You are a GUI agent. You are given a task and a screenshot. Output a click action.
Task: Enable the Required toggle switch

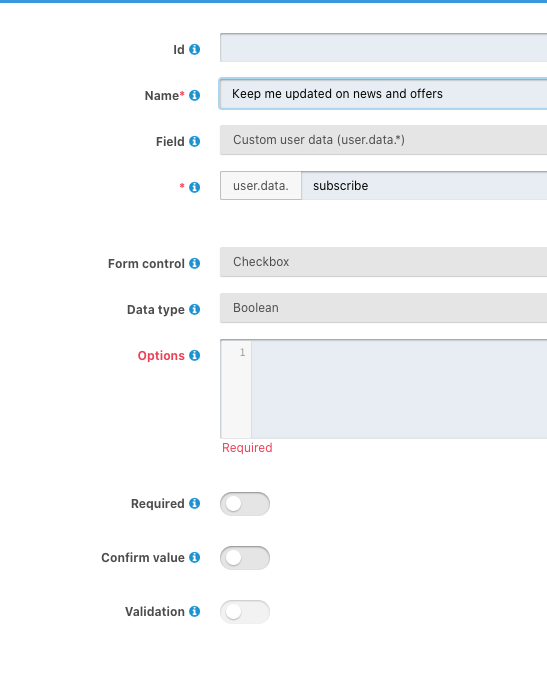(245, 504)
